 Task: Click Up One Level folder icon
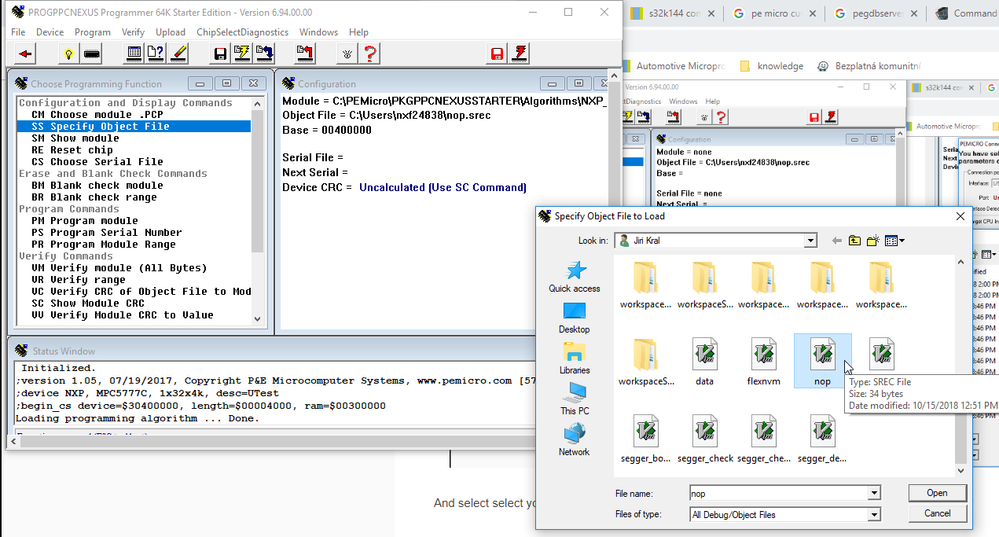coord(854,241)
